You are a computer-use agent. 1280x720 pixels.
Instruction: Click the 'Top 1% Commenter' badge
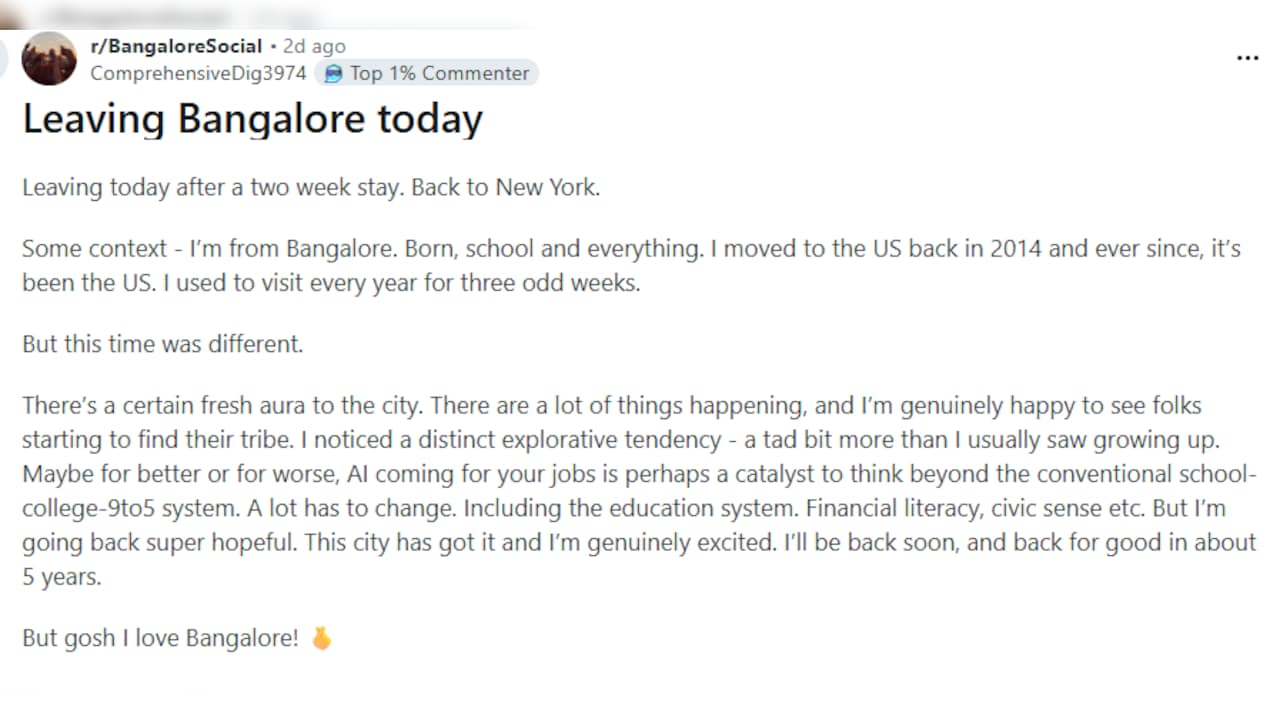tap(427, 73)
